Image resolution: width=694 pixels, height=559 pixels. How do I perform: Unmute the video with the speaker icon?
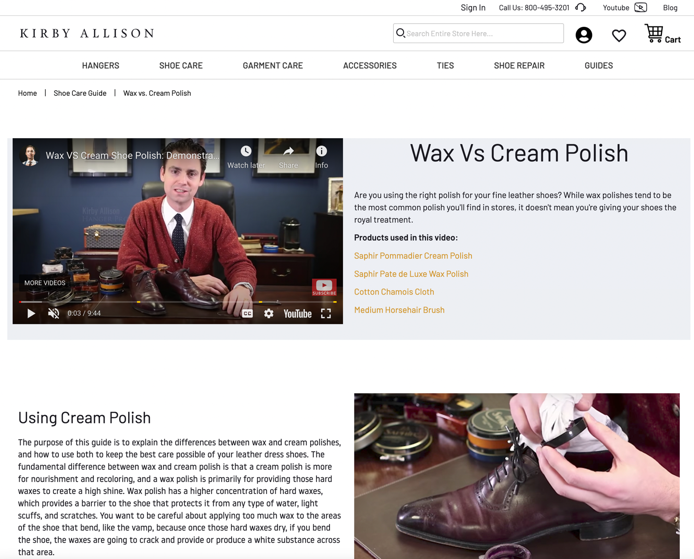click(x=54, y=313)
